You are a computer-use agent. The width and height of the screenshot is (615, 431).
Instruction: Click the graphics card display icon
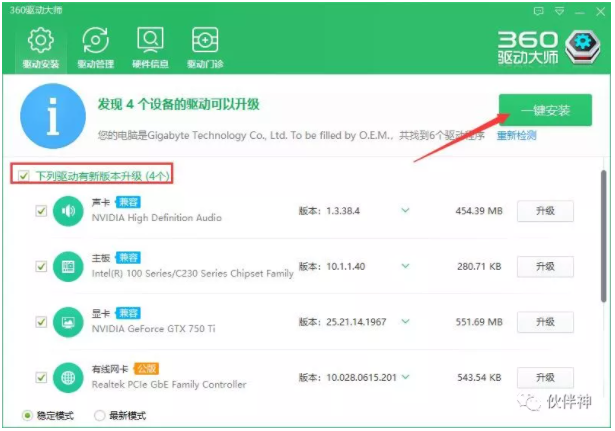pyautogui.click(x=68, y=322)
